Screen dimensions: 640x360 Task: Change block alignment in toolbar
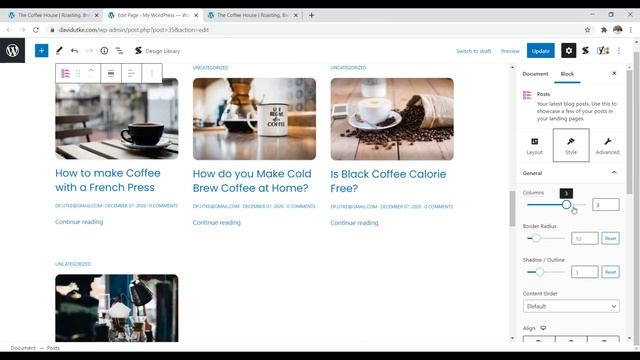click(111, 73)
